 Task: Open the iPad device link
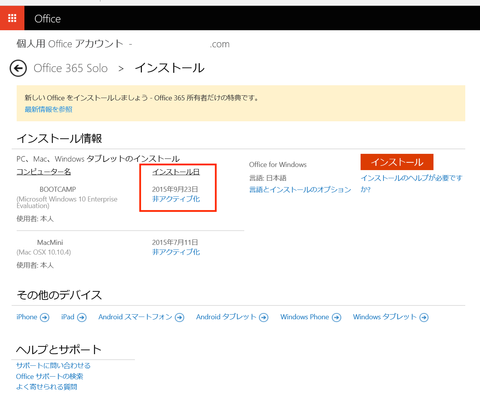tap(68, 317)
